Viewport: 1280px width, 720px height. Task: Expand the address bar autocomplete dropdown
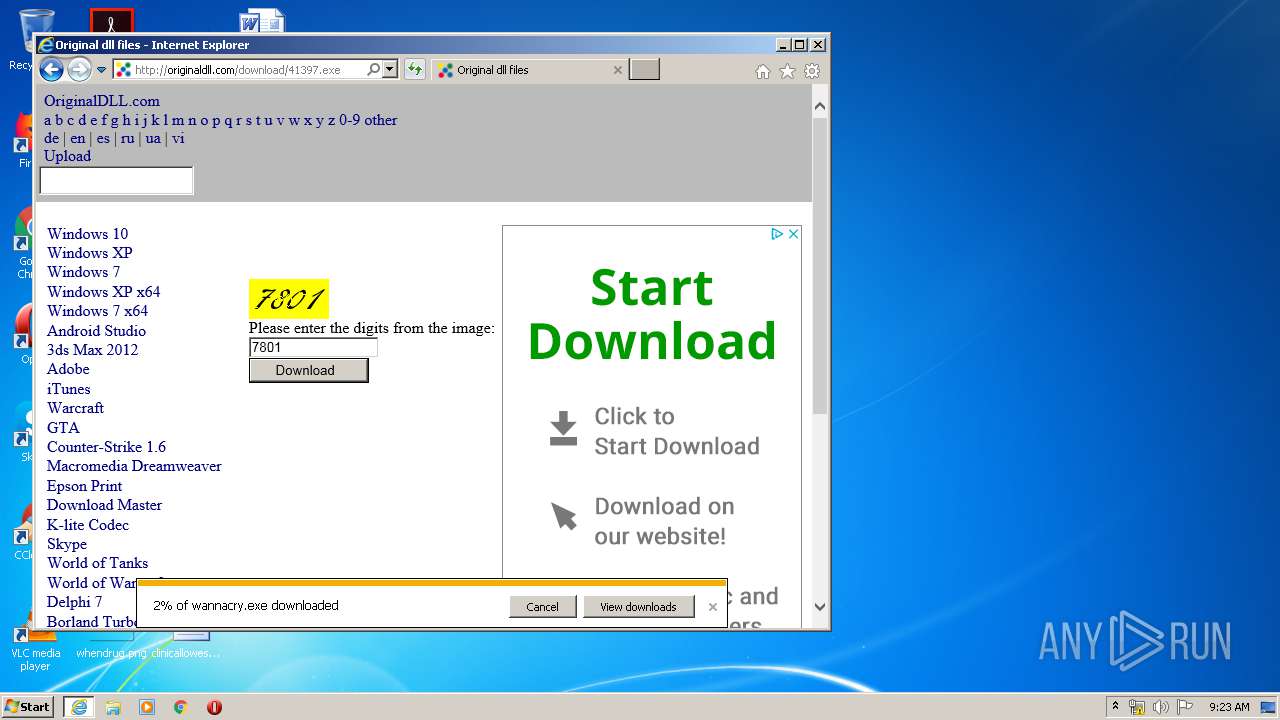point(390,70)
